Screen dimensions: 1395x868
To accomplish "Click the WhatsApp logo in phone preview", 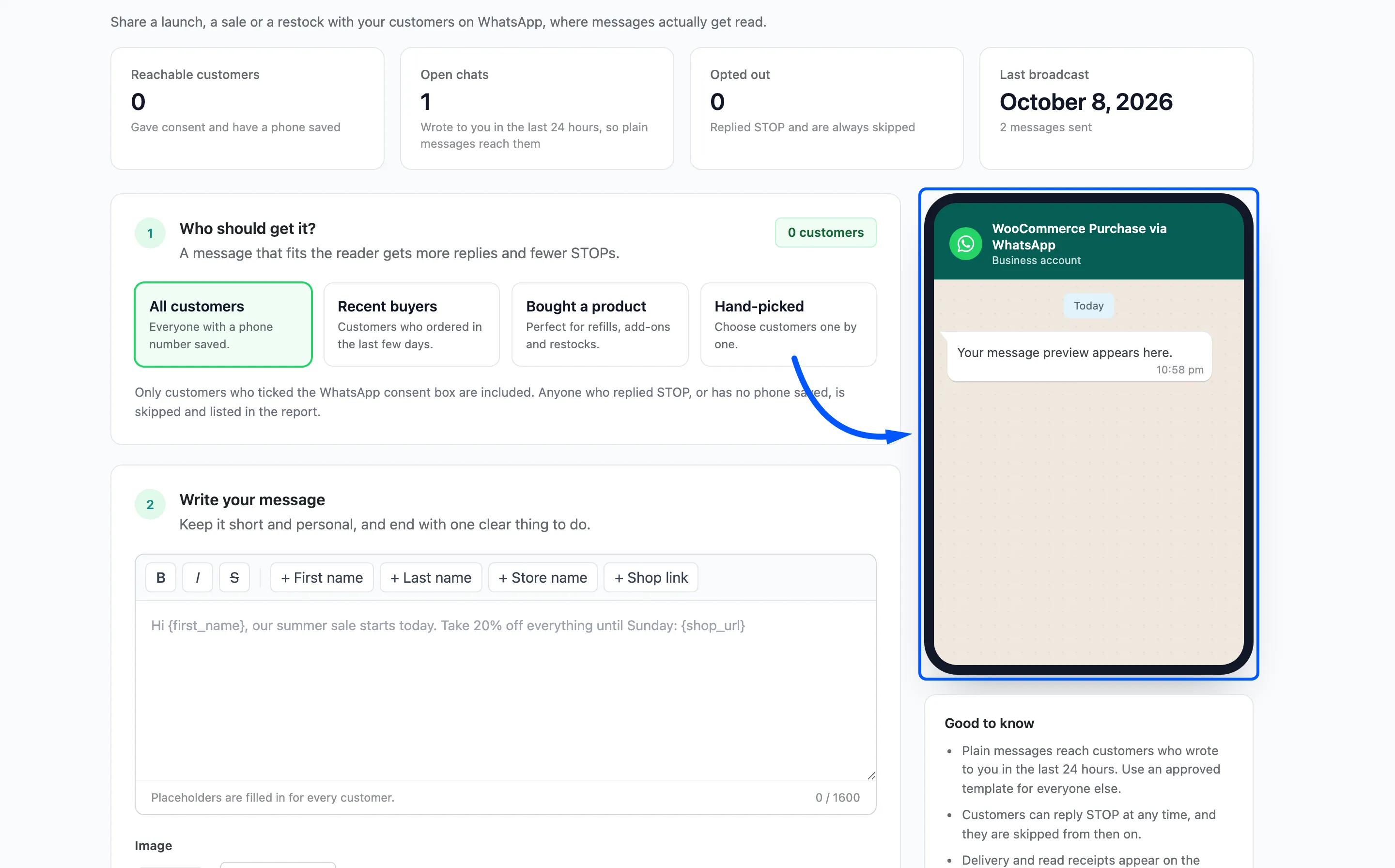I will tap(965, 244).
